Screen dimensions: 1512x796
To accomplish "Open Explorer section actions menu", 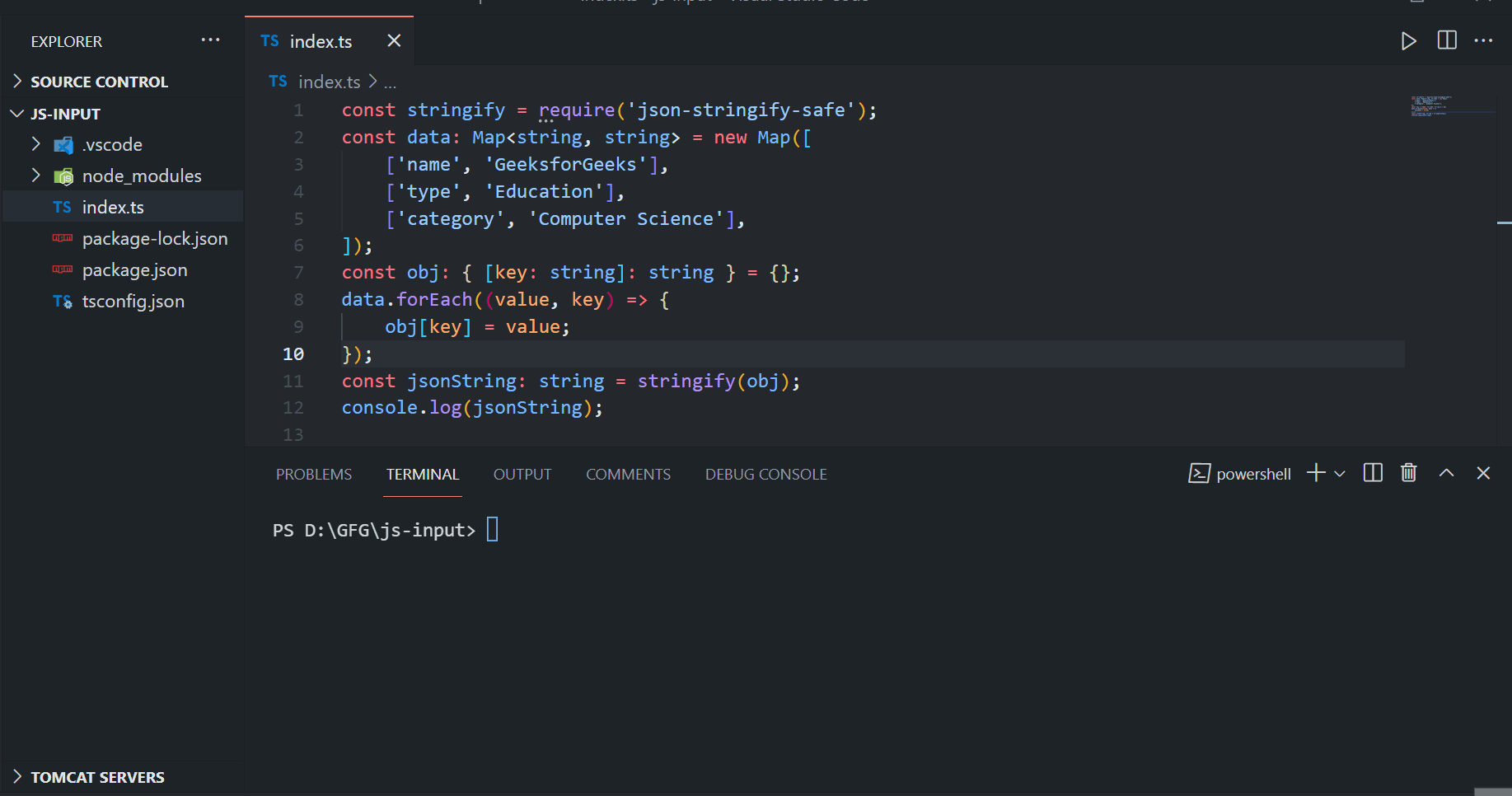I will pos(211,40).
